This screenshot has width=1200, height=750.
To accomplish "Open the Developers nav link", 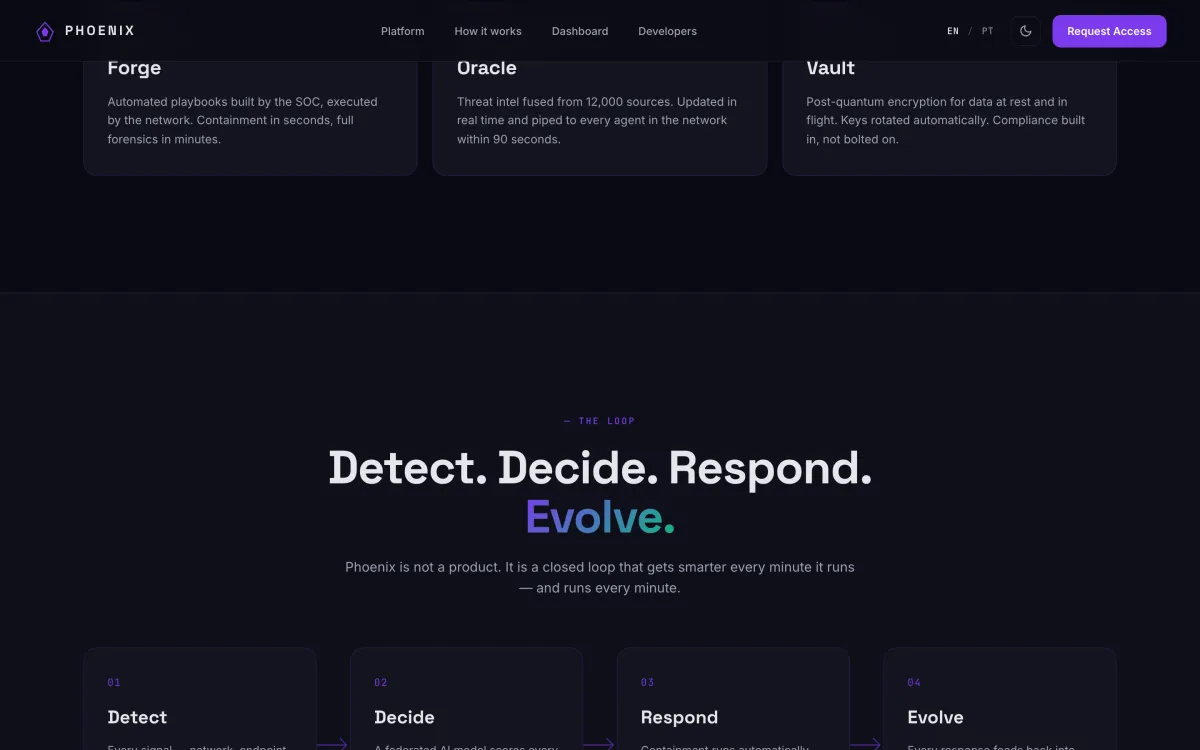I will 667,31.
